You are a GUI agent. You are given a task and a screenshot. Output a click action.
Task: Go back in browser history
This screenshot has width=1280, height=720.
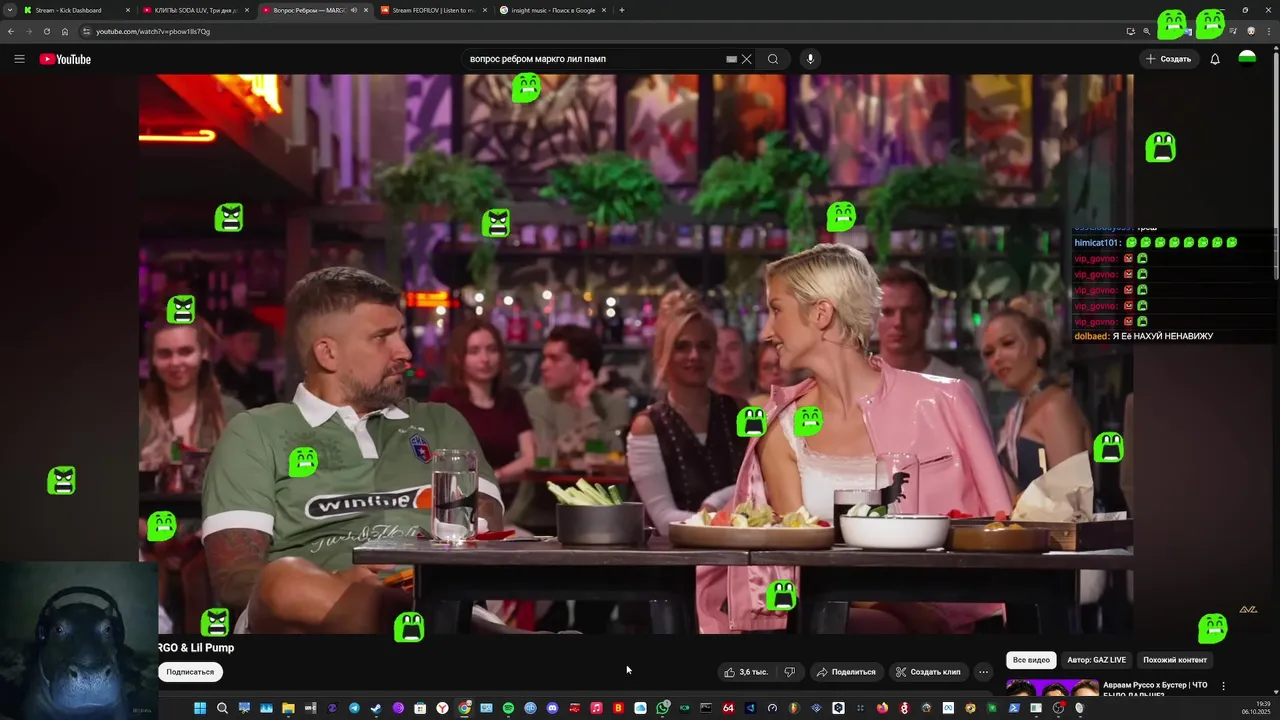[x=11, y=31]
